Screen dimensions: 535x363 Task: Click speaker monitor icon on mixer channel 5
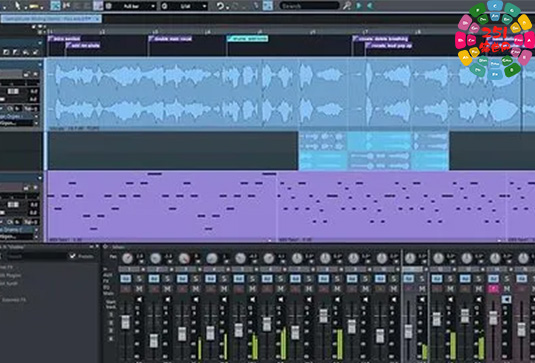tap(252, 300)
